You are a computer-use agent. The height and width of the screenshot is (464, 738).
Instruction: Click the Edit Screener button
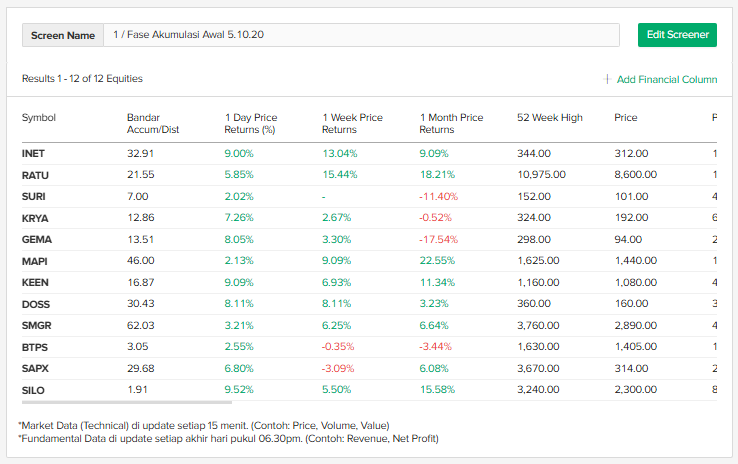pyautogui.click(x=677, y=34)
